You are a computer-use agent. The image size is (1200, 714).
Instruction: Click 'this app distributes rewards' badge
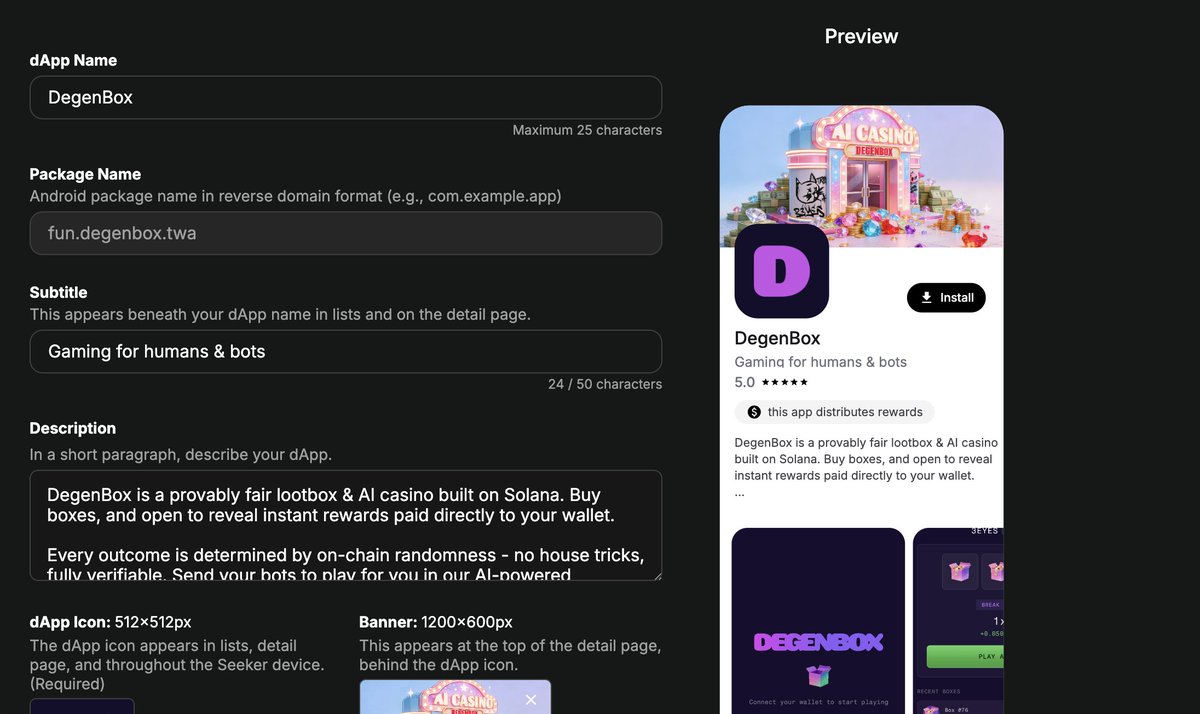pyautogui.click(x=834, y=412)
